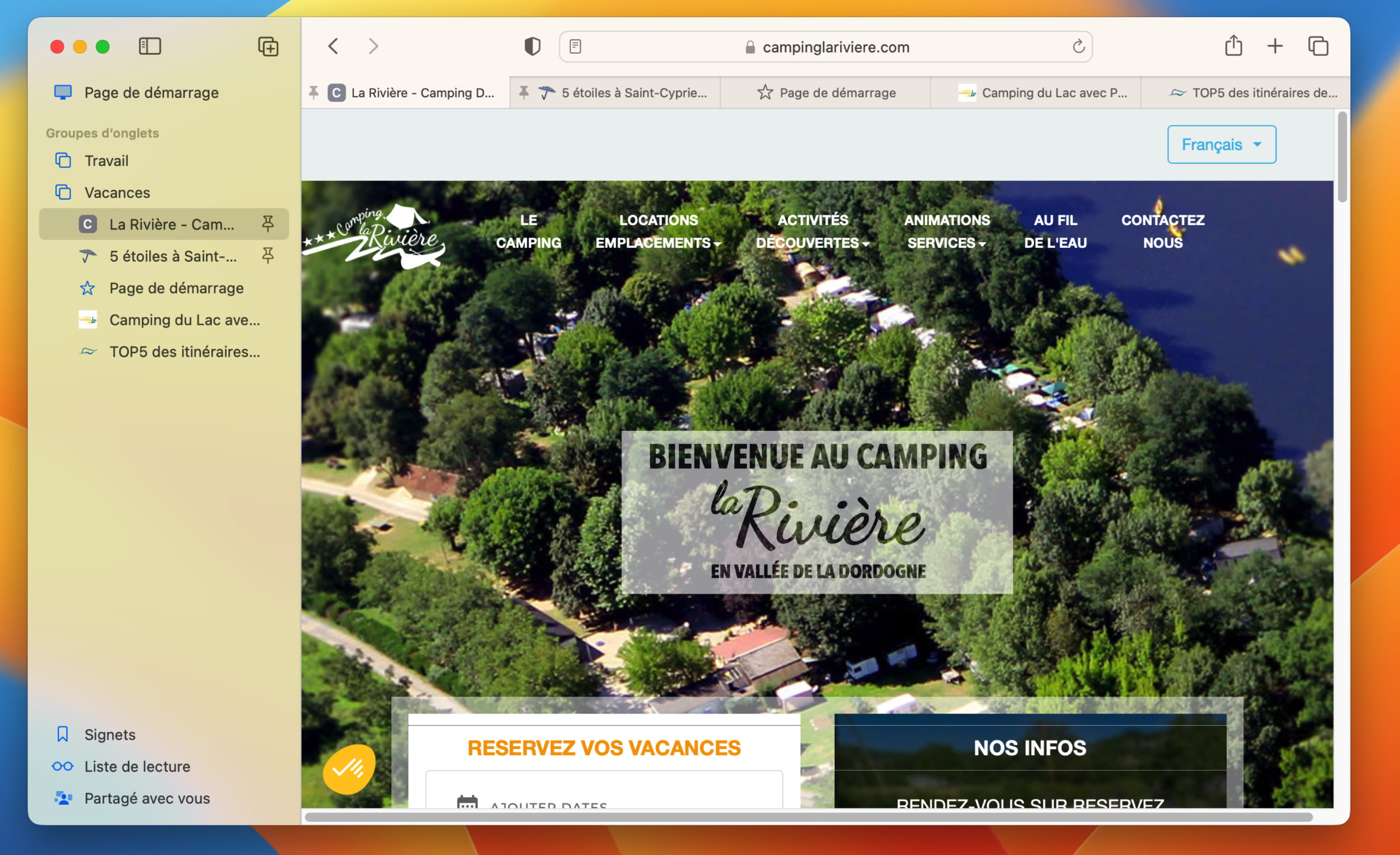Select the Vacances tab group
The height and width of the screenshot is (855, 1400).
tap(116, 192)
